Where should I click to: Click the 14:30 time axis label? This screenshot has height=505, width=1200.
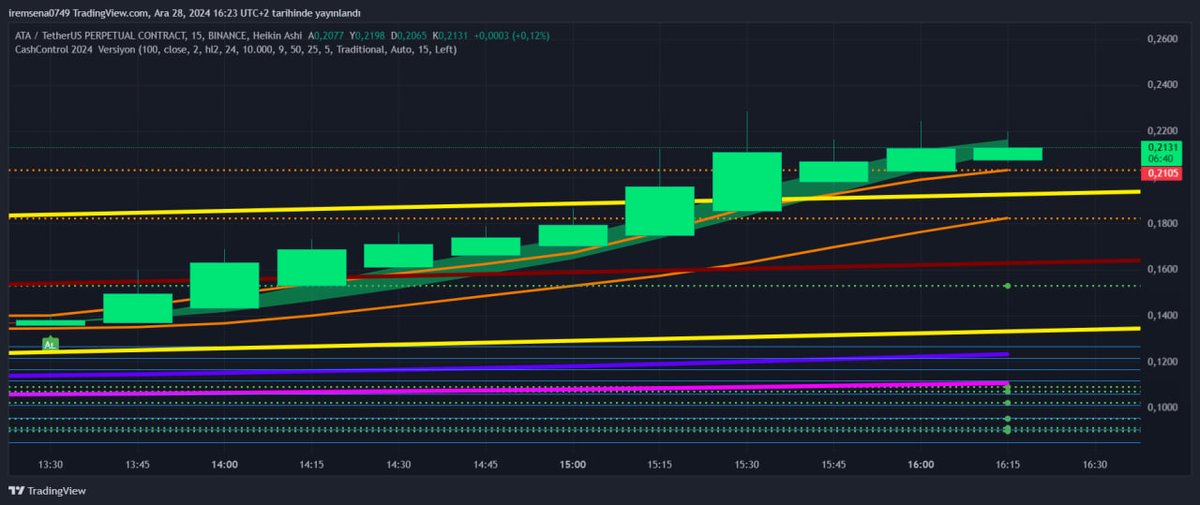tap(399, 465)
